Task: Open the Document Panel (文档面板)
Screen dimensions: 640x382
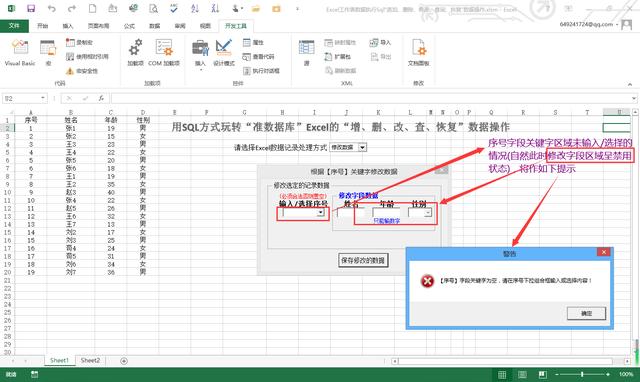Action: tap(418, 53)
